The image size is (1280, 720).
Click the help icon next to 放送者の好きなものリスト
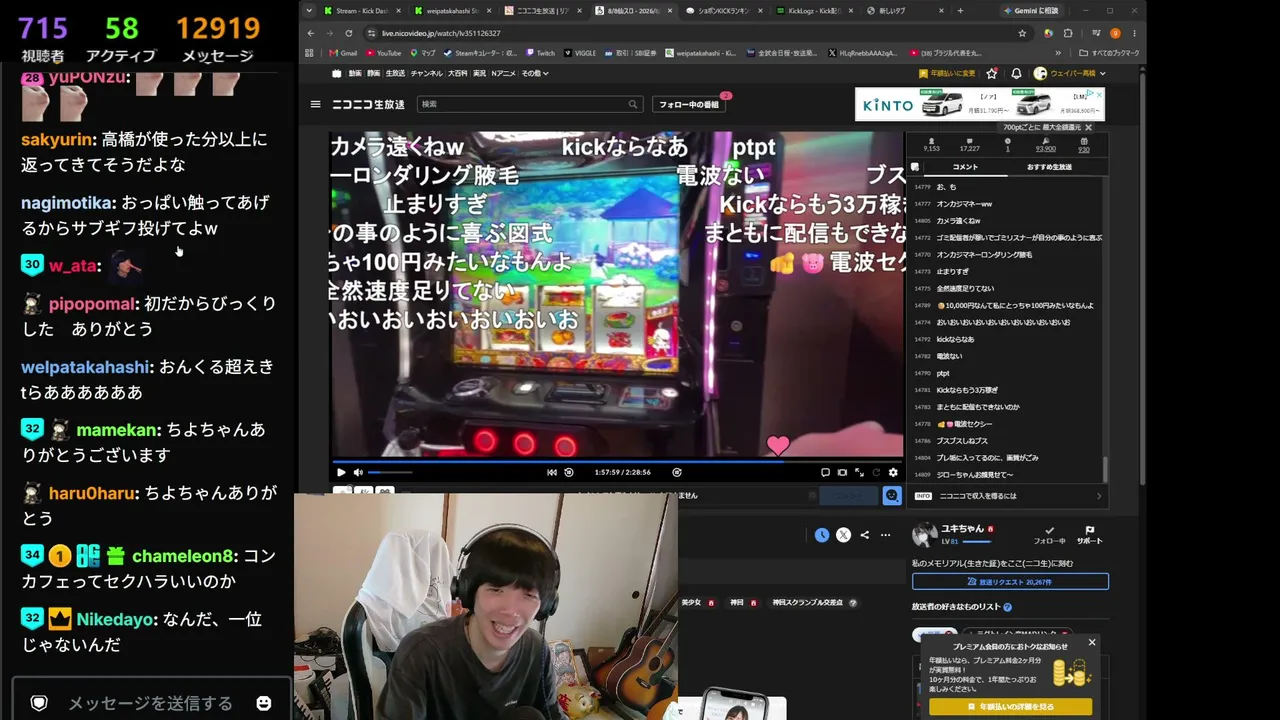(1007, 607)
